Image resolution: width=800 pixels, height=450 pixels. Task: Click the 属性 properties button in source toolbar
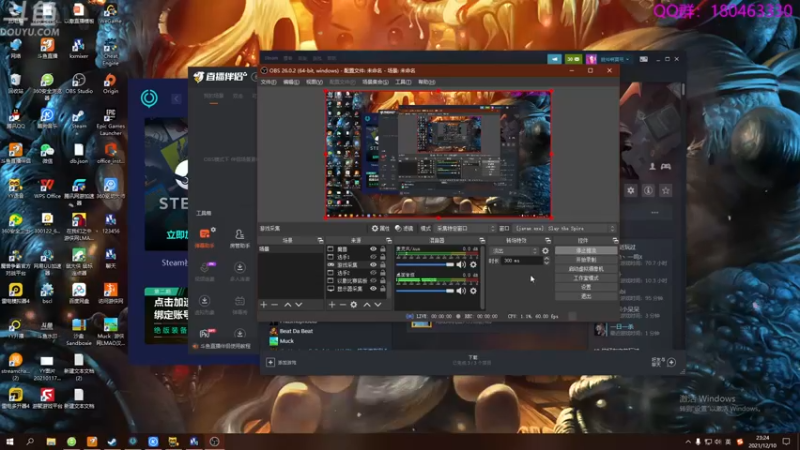click(381, 229)
